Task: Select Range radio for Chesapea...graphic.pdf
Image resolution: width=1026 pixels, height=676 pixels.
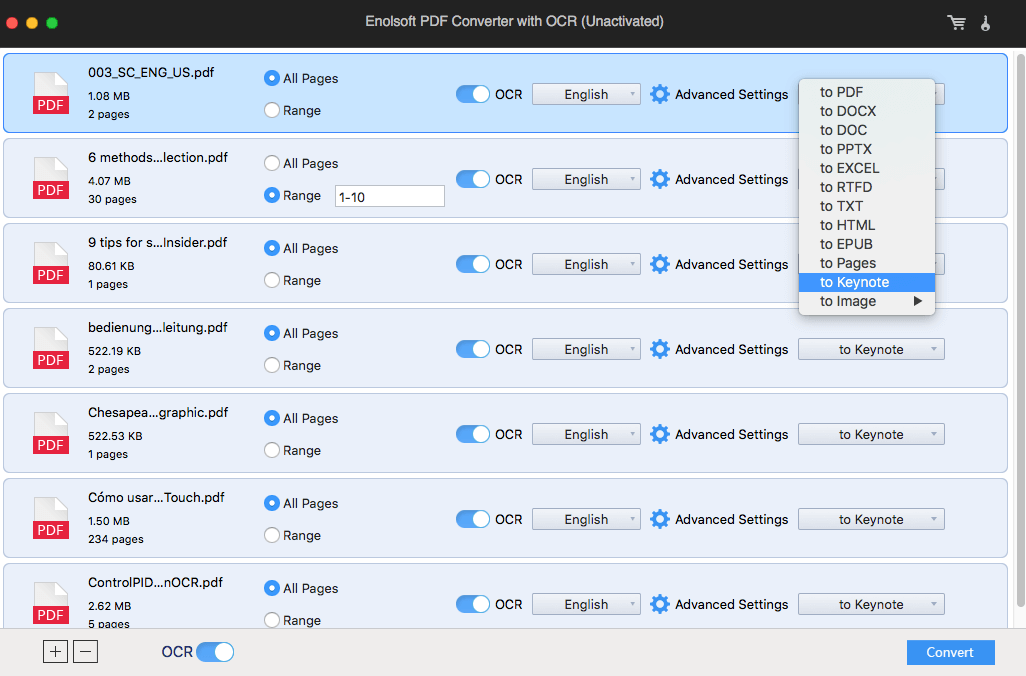Action: [272, 450]
